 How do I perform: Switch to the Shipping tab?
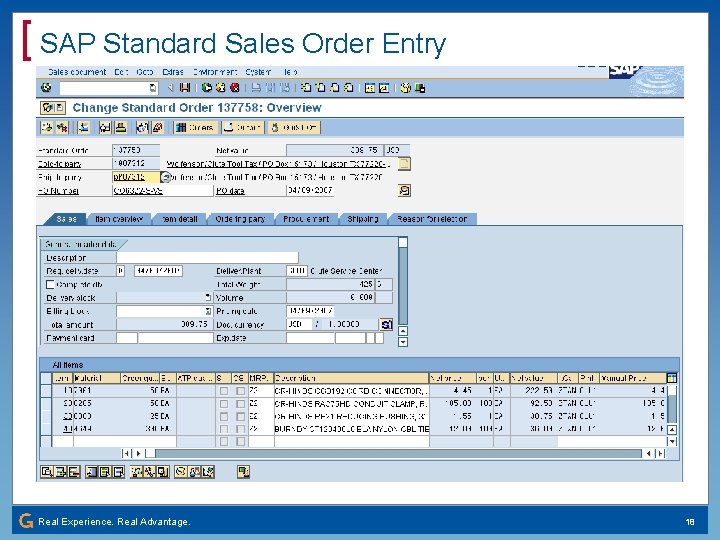point(363,219)
